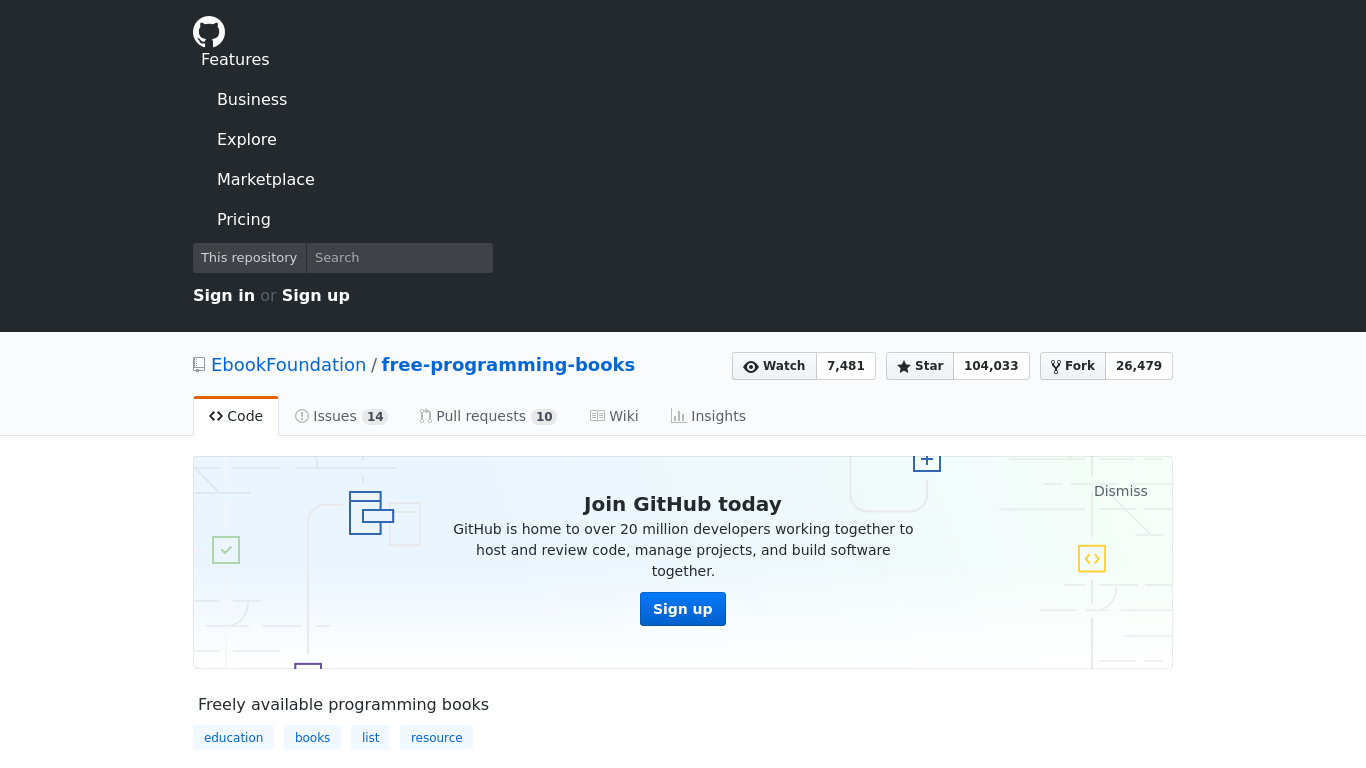Fork the repository
This screenshot has width=1366, height=768.
[x=1073, y=366]
